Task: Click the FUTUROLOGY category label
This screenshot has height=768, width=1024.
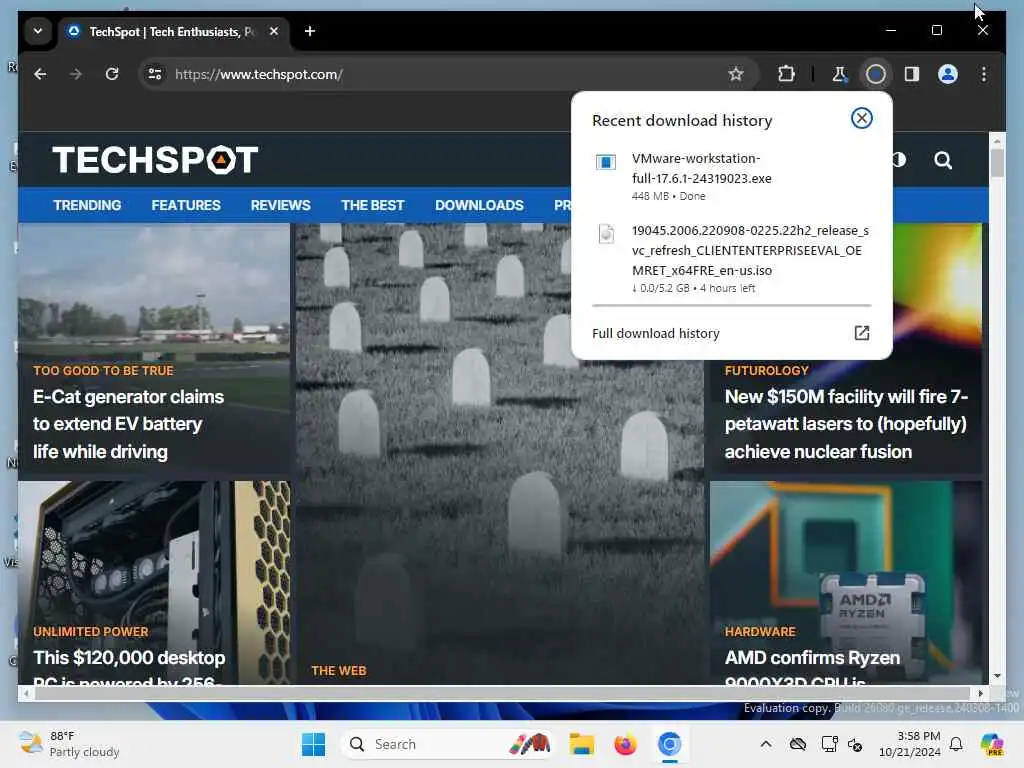Action: tap(767, 370)
